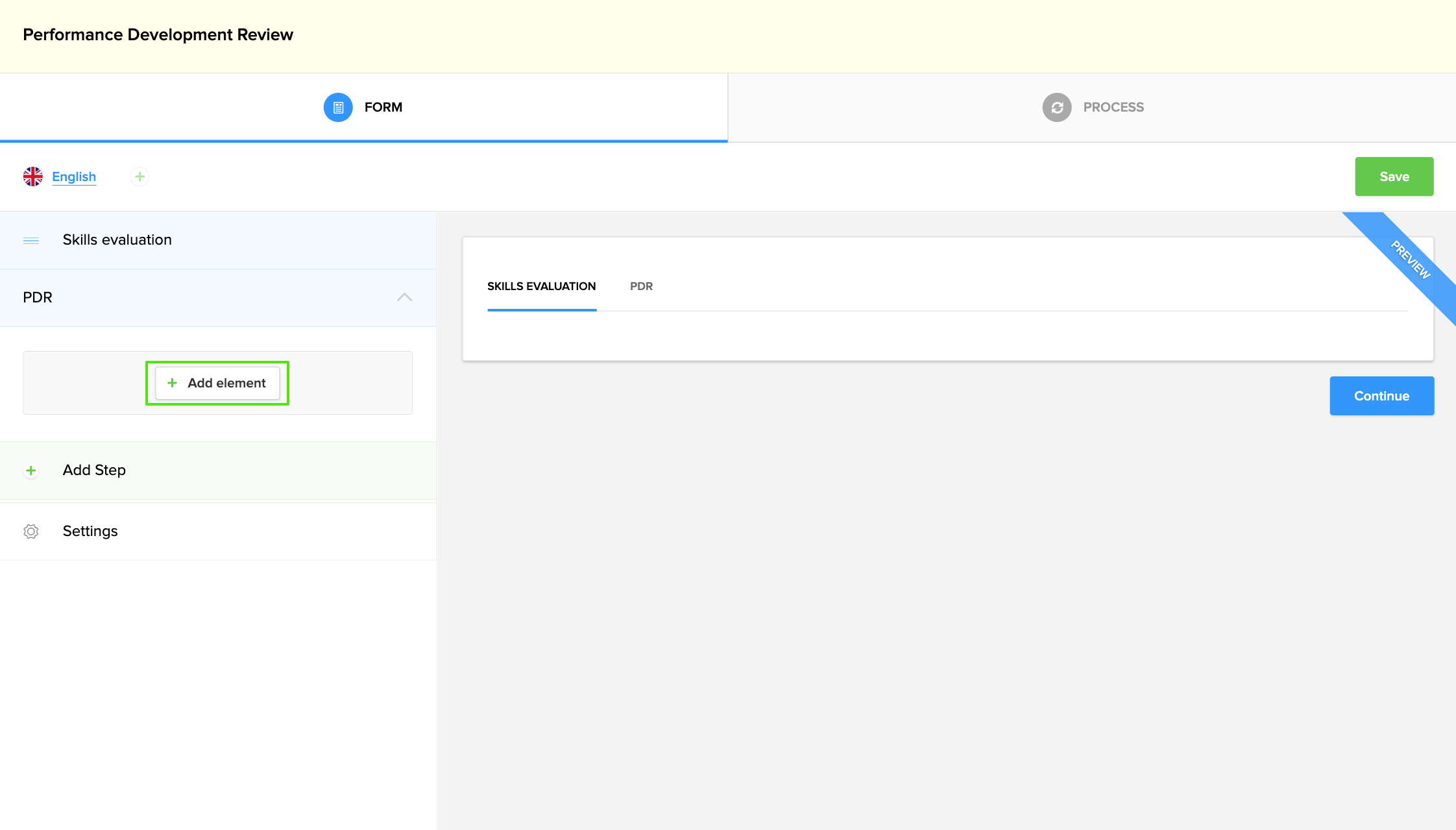Open the Settings section

pos(90,531)
